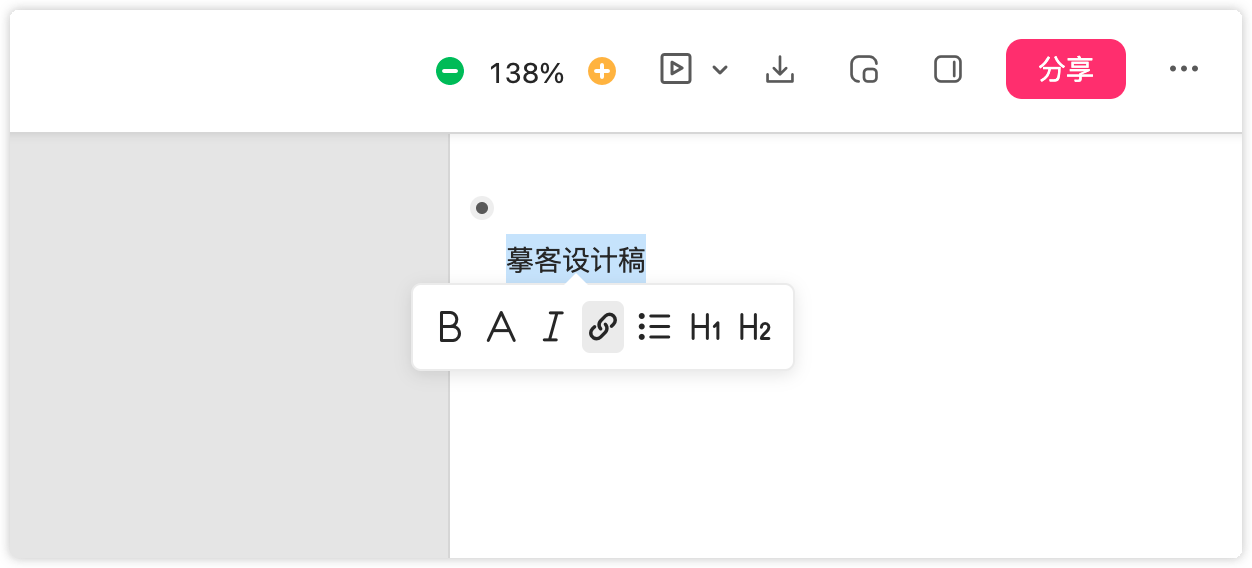The width and height of the screenshot is (1252, 568).
Task: Set the selection to Heading 1
Action: click(x=705, y=327)
